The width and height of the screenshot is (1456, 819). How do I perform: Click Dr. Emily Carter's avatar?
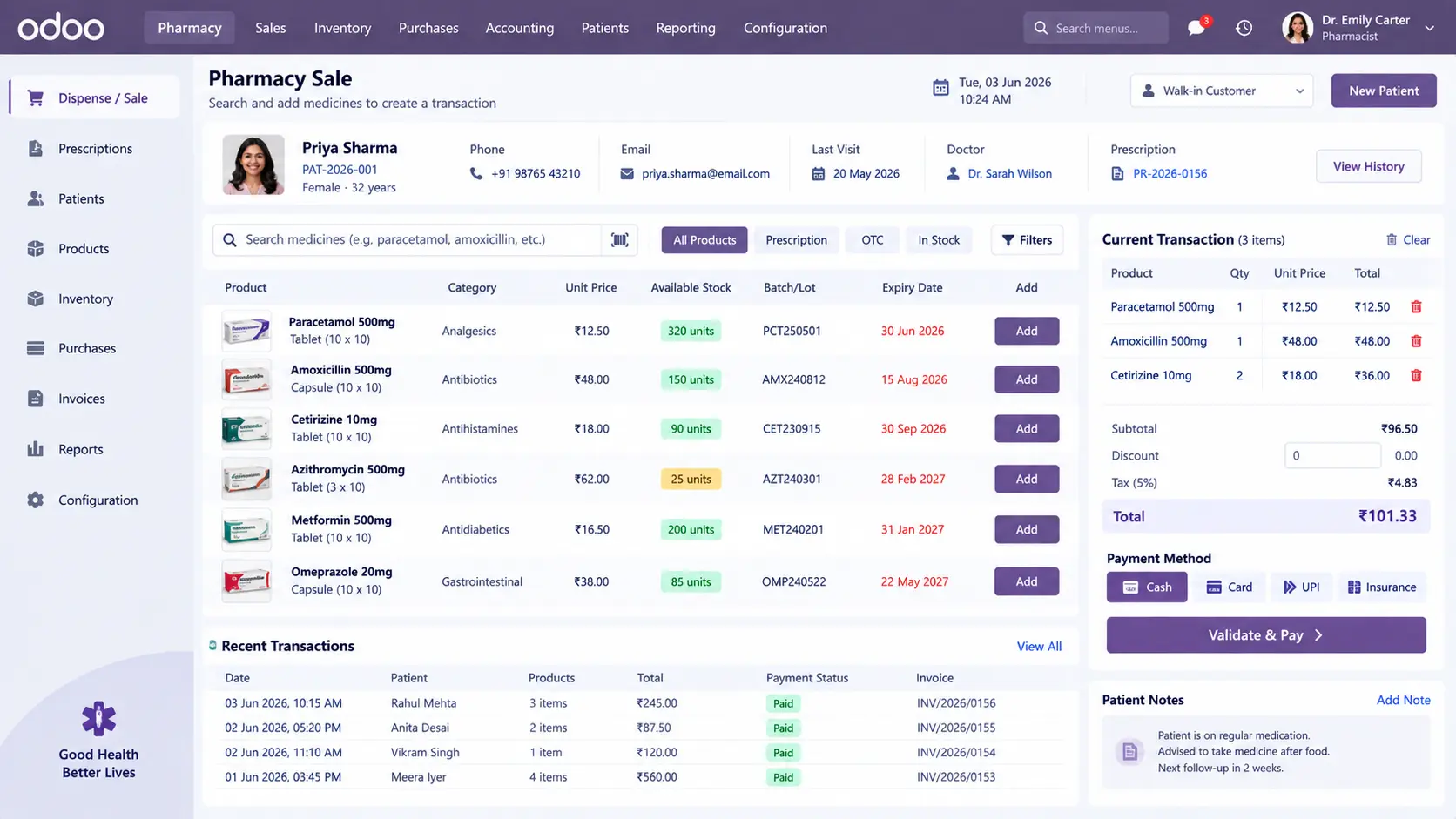coord(1298,28)
